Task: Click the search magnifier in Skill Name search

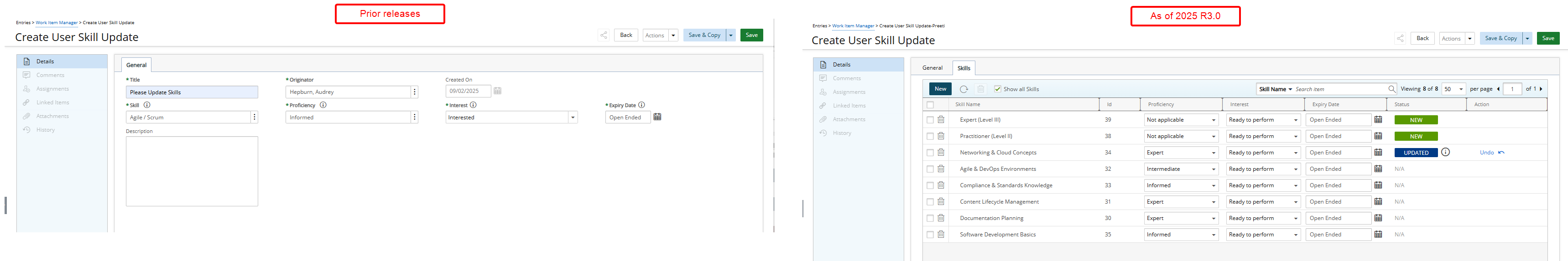Action: (x=1391, y=89)
